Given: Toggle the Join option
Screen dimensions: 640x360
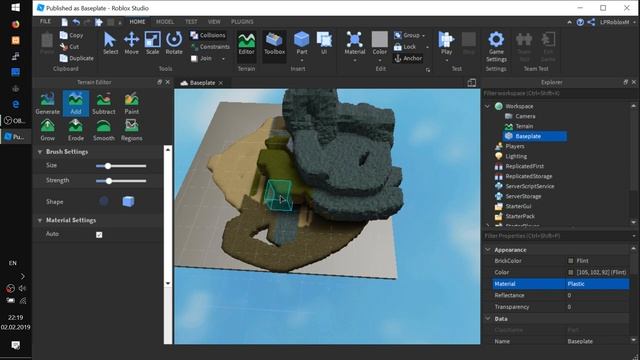Looking at the screenshot, I should (201, 58).
